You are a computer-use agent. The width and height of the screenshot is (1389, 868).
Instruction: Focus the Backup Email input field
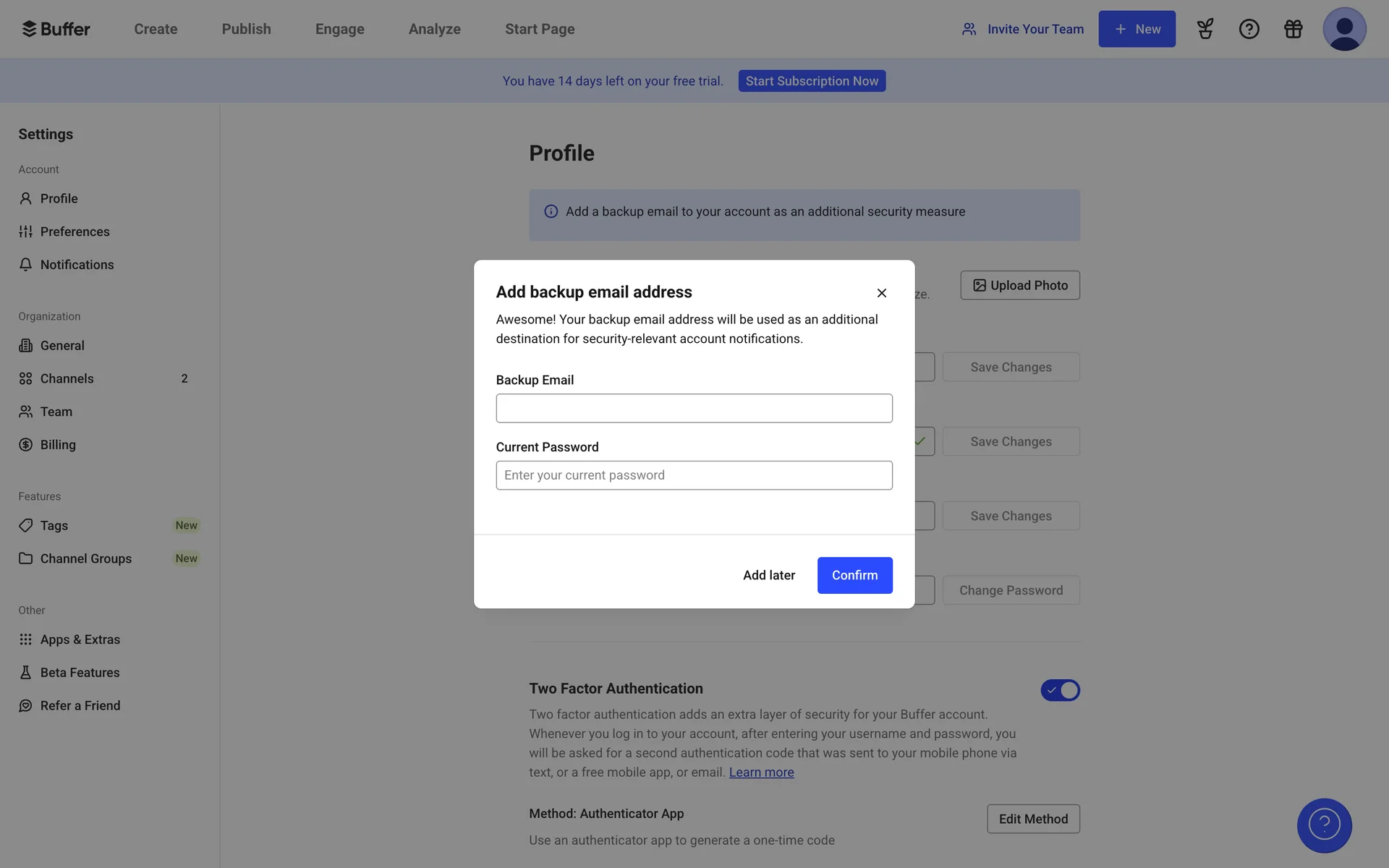point(694,408)
